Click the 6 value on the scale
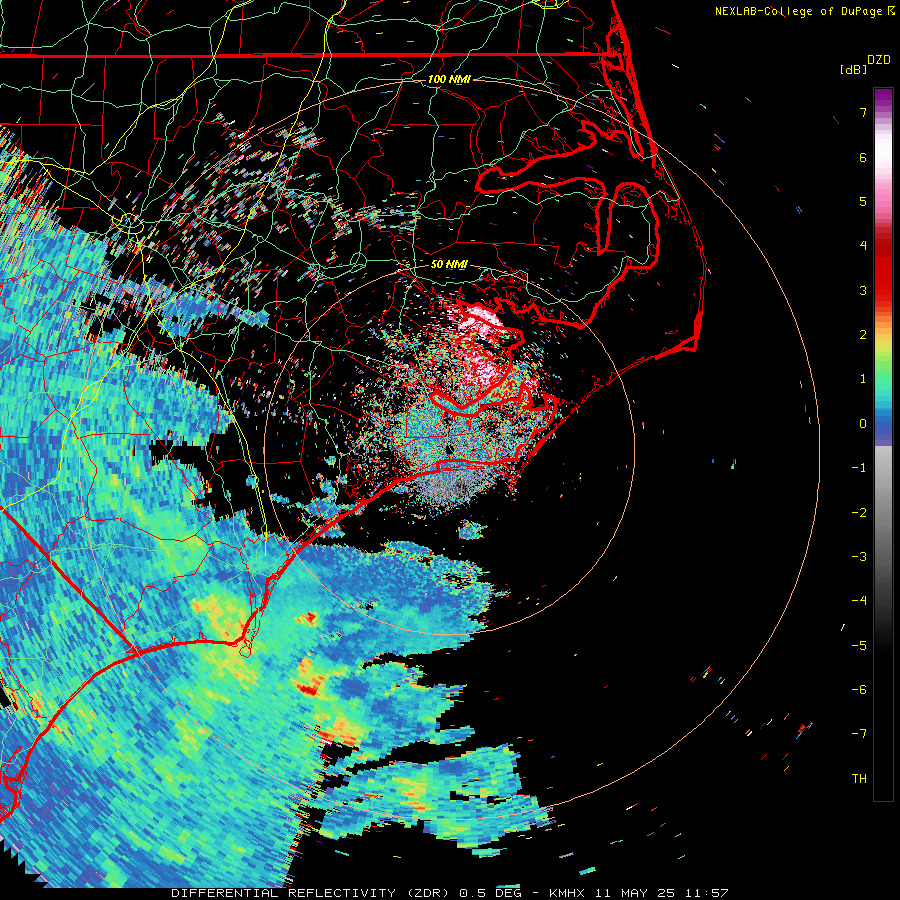Screen dimensions: 900x900 click(x=863, y=157)
